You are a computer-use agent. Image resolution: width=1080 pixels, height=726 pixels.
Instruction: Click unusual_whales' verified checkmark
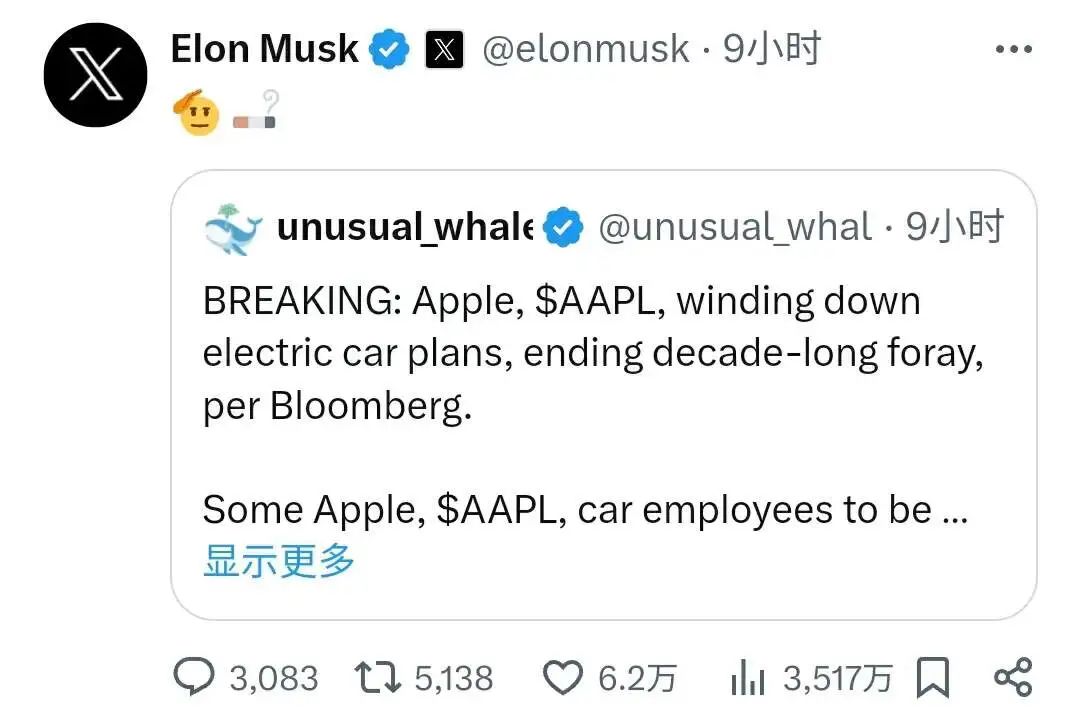coord(564,227)
